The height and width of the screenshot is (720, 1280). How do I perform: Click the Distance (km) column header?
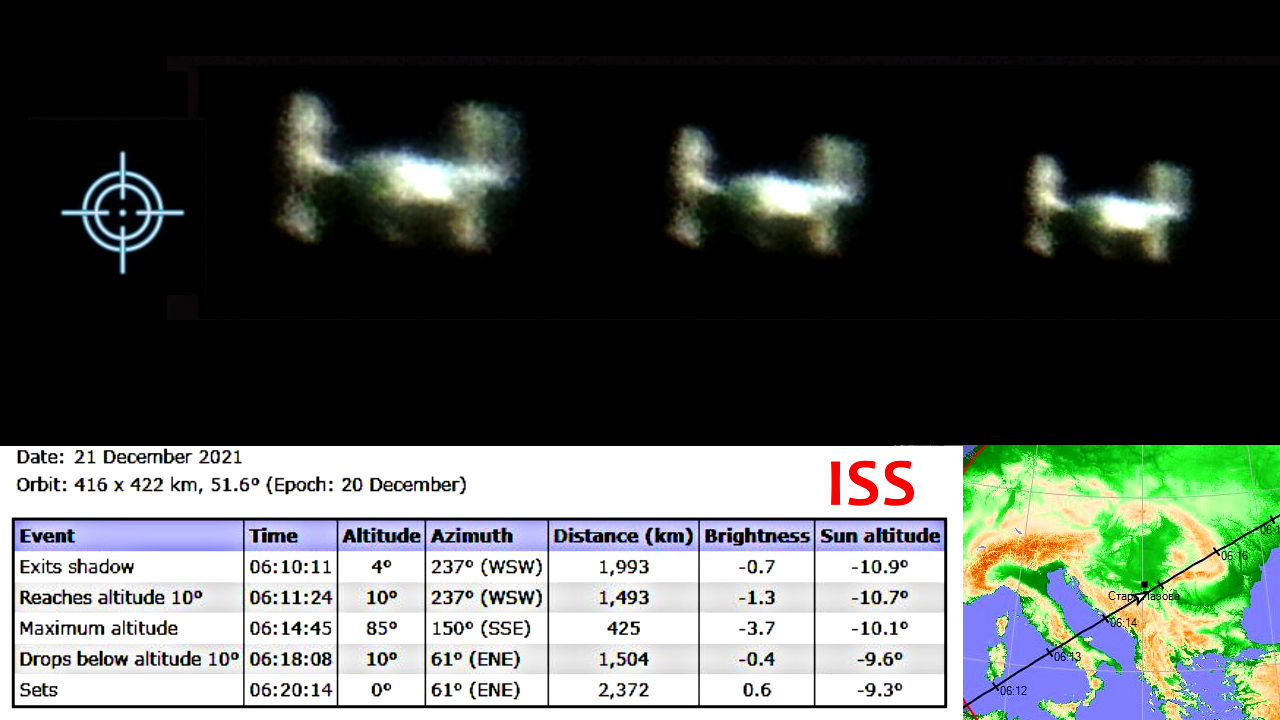pyautogui.click(x=623, y=536)
